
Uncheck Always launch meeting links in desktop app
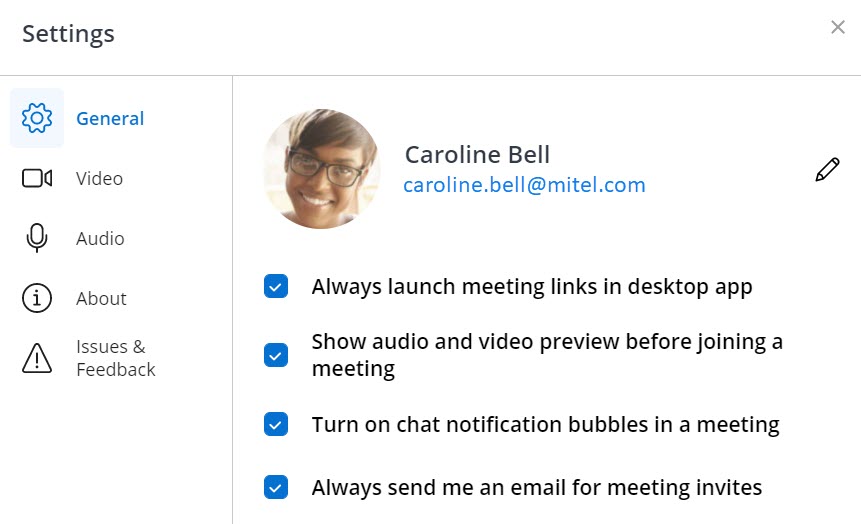point(276,287)
